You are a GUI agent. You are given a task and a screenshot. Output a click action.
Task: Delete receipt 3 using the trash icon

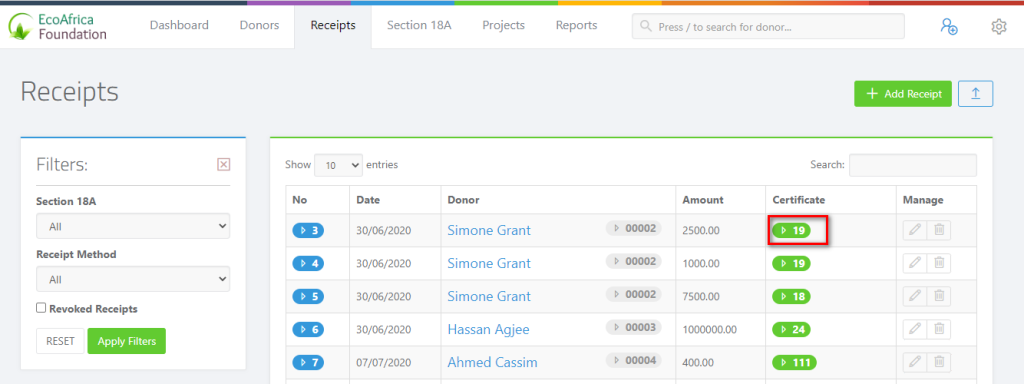pos(938,230)
